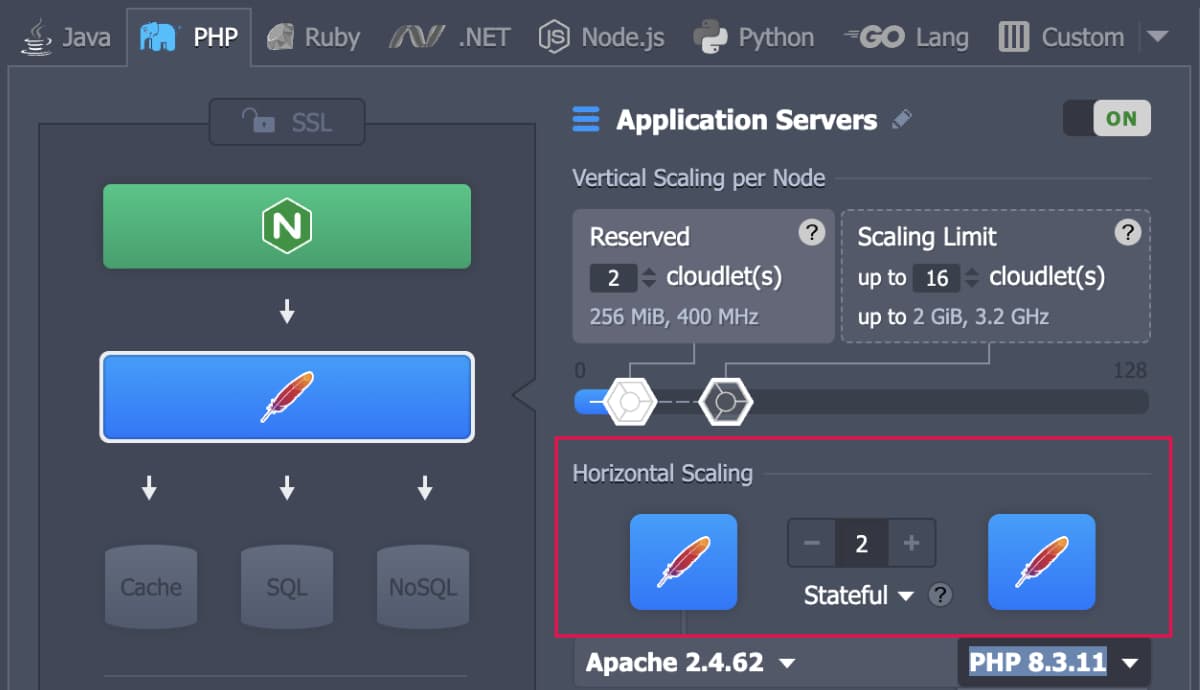The image size is (1200, 690).
Task: Open the PHP 8.3.11 version dropdown
Action: click(x=1054, y=663)
